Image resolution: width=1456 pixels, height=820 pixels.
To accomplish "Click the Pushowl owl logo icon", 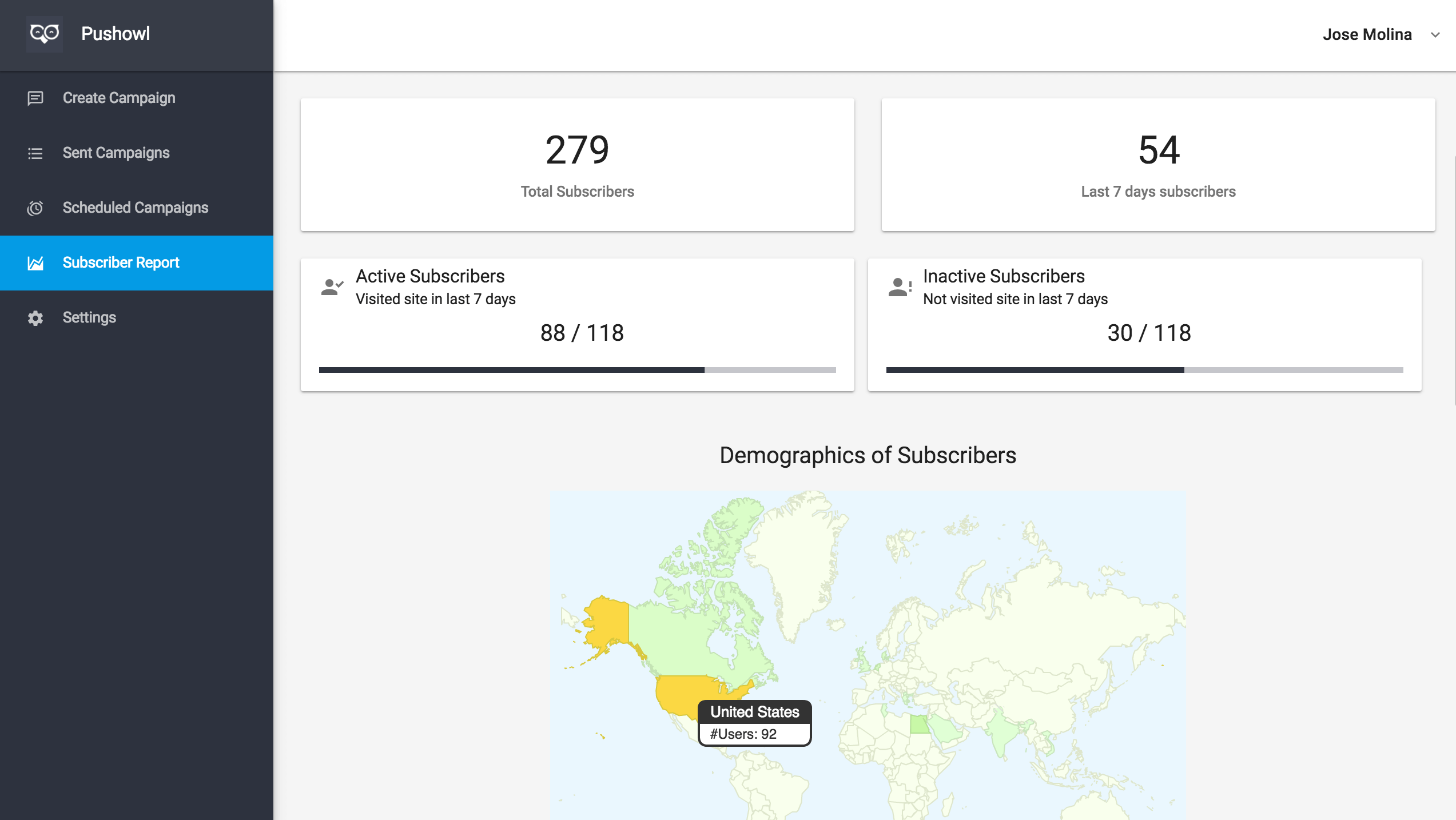I will pyautogui.click(x=44, y=34).
